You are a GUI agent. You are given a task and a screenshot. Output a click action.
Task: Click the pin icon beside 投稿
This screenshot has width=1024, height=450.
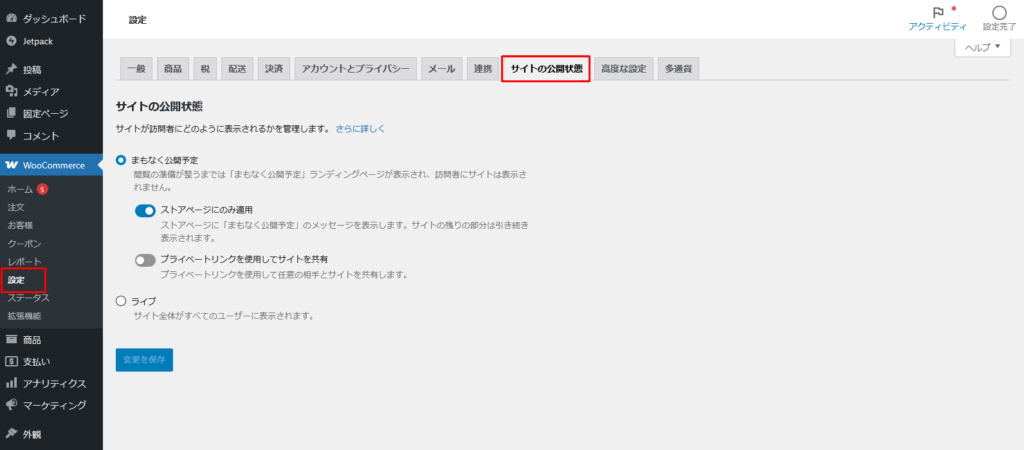click(11, 70)
